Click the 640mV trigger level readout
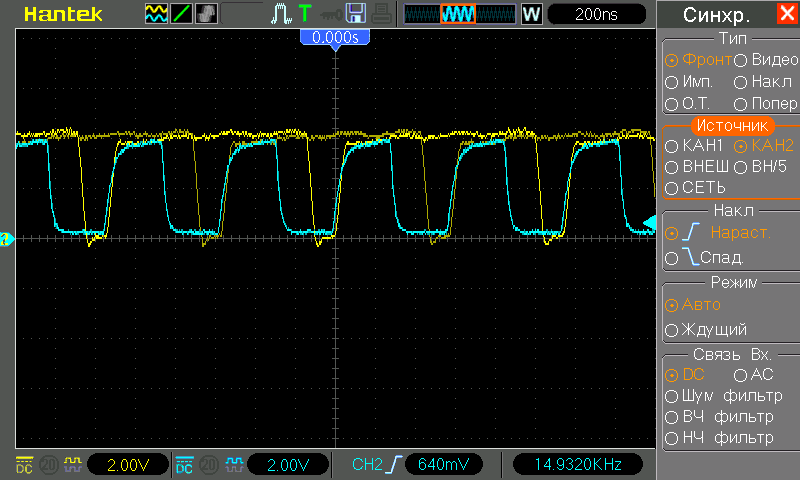Viewport: 800px width, 480px height. point(442,465)
